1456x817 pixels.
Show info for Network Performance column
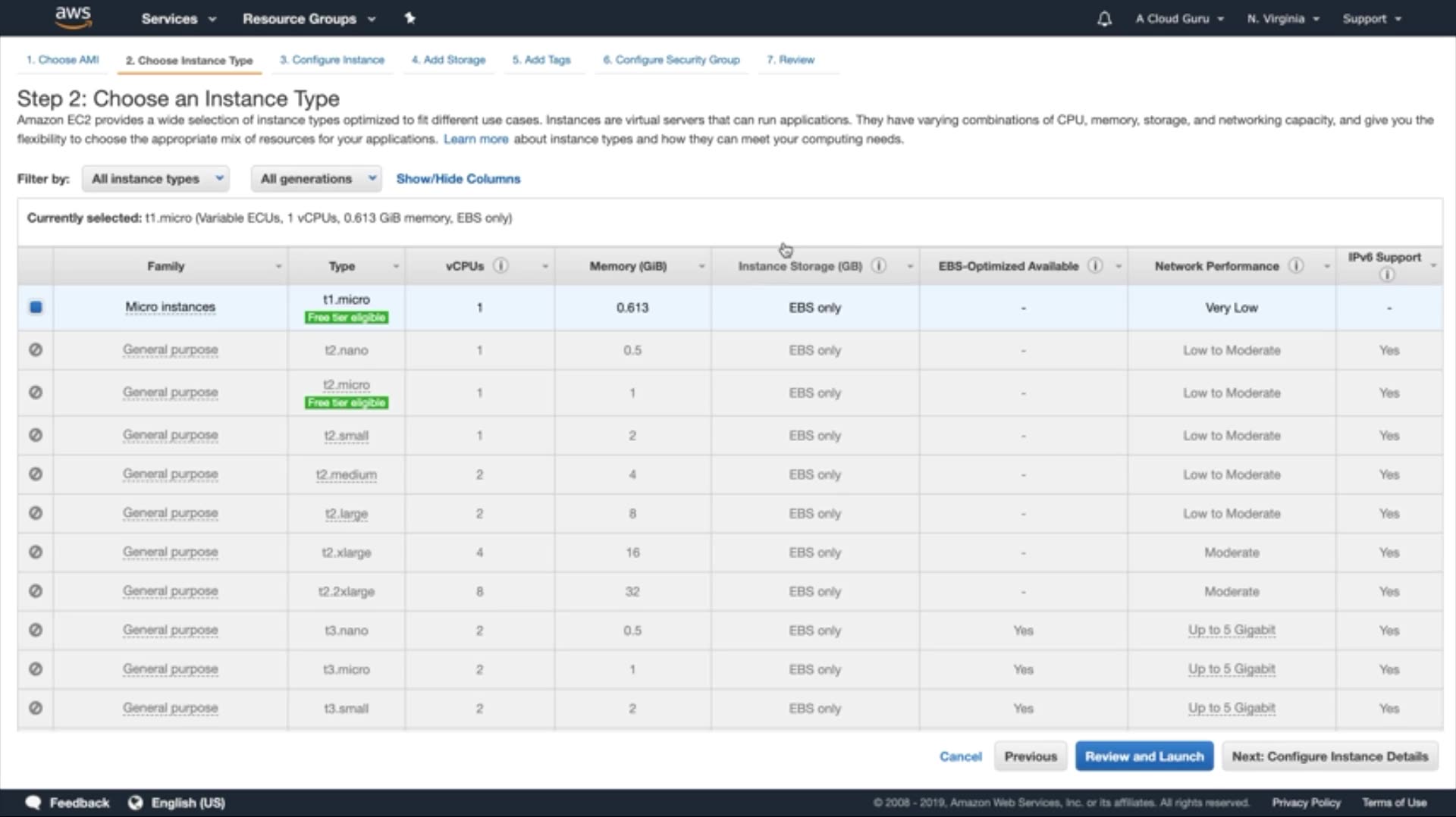pos(1296,265)
